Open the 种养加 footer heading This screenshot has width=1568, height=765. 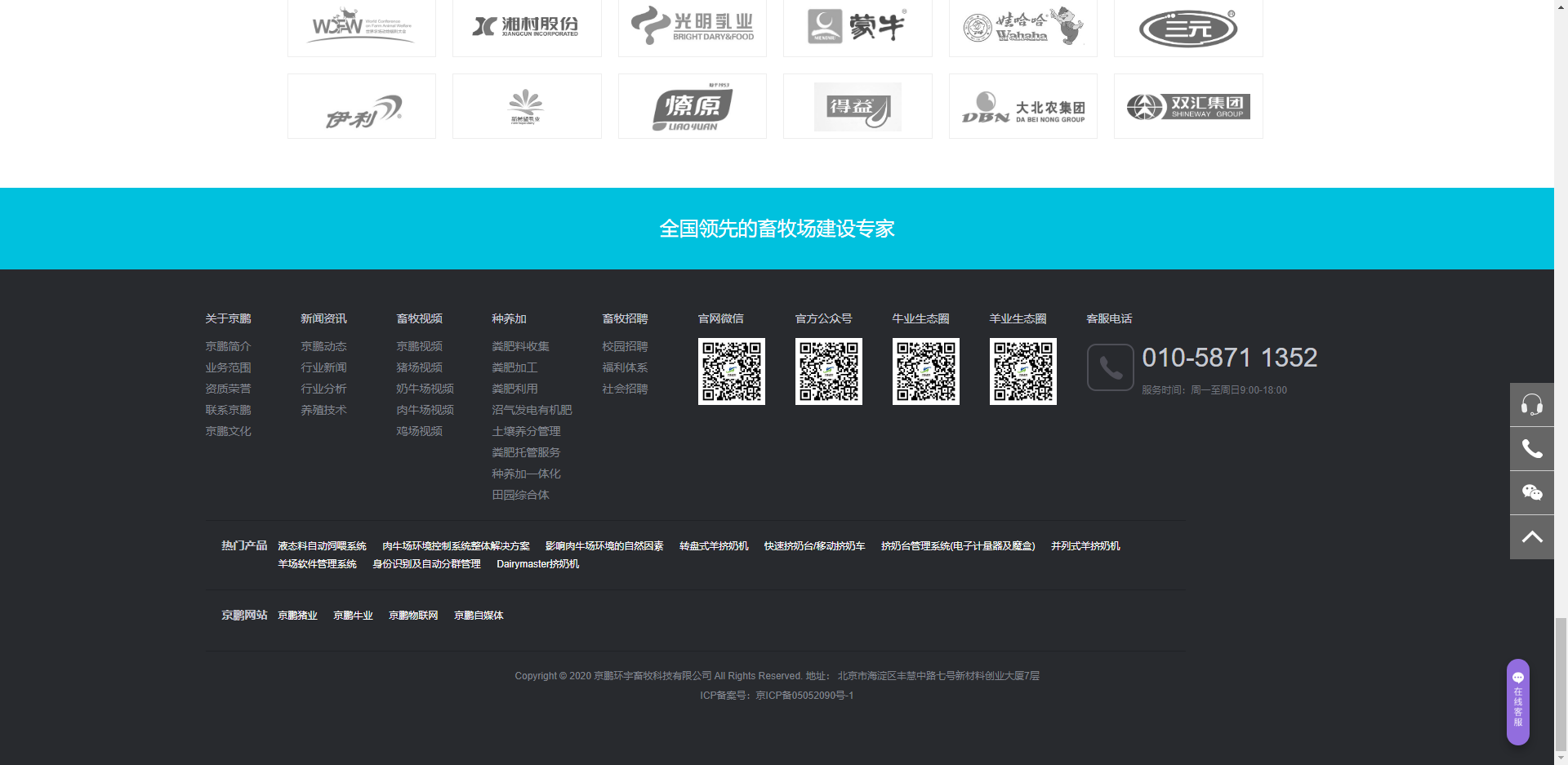509,318
